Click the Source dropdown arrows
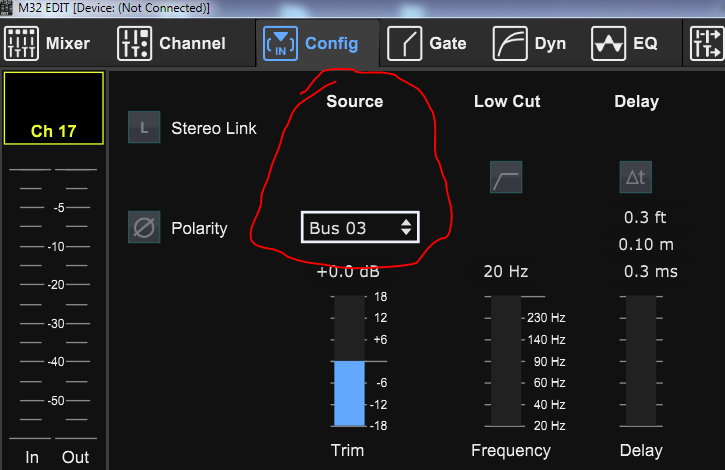The width and height of the screenshot is (725, 470). pyautogui.click(x=405, y=228)
